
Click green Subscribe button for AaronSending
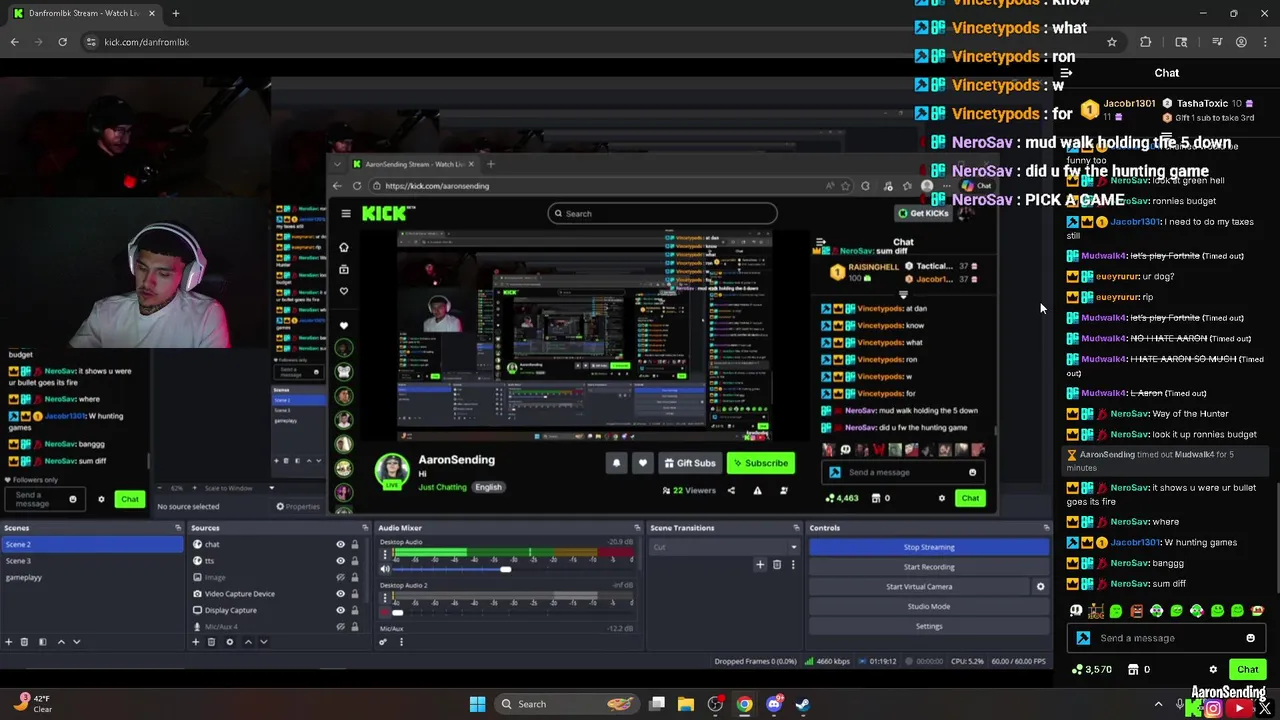(760, 463)
